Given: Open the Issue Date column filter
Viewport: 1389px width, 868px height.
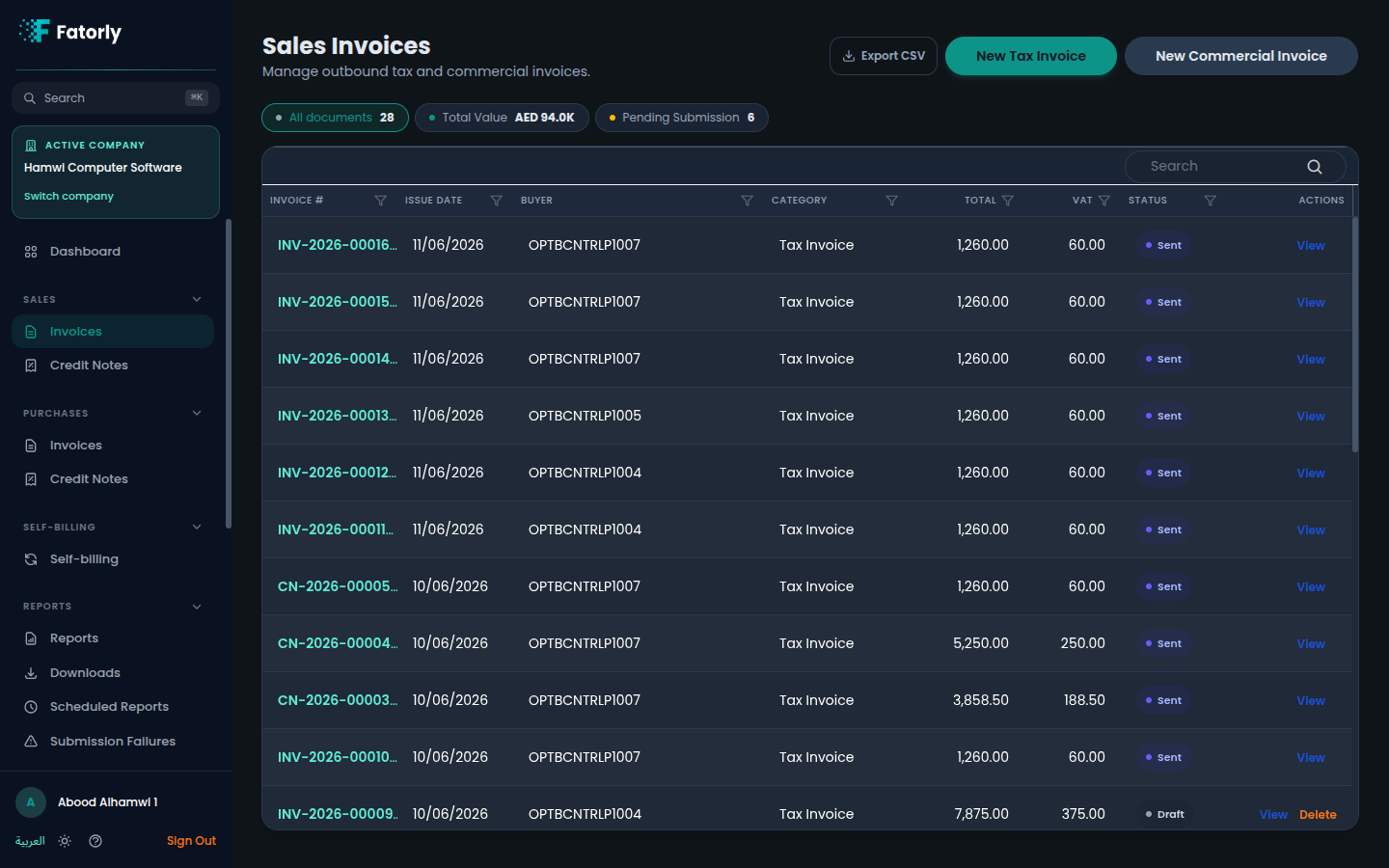Looking at the screenshot, I should click(x=497, y=201).
